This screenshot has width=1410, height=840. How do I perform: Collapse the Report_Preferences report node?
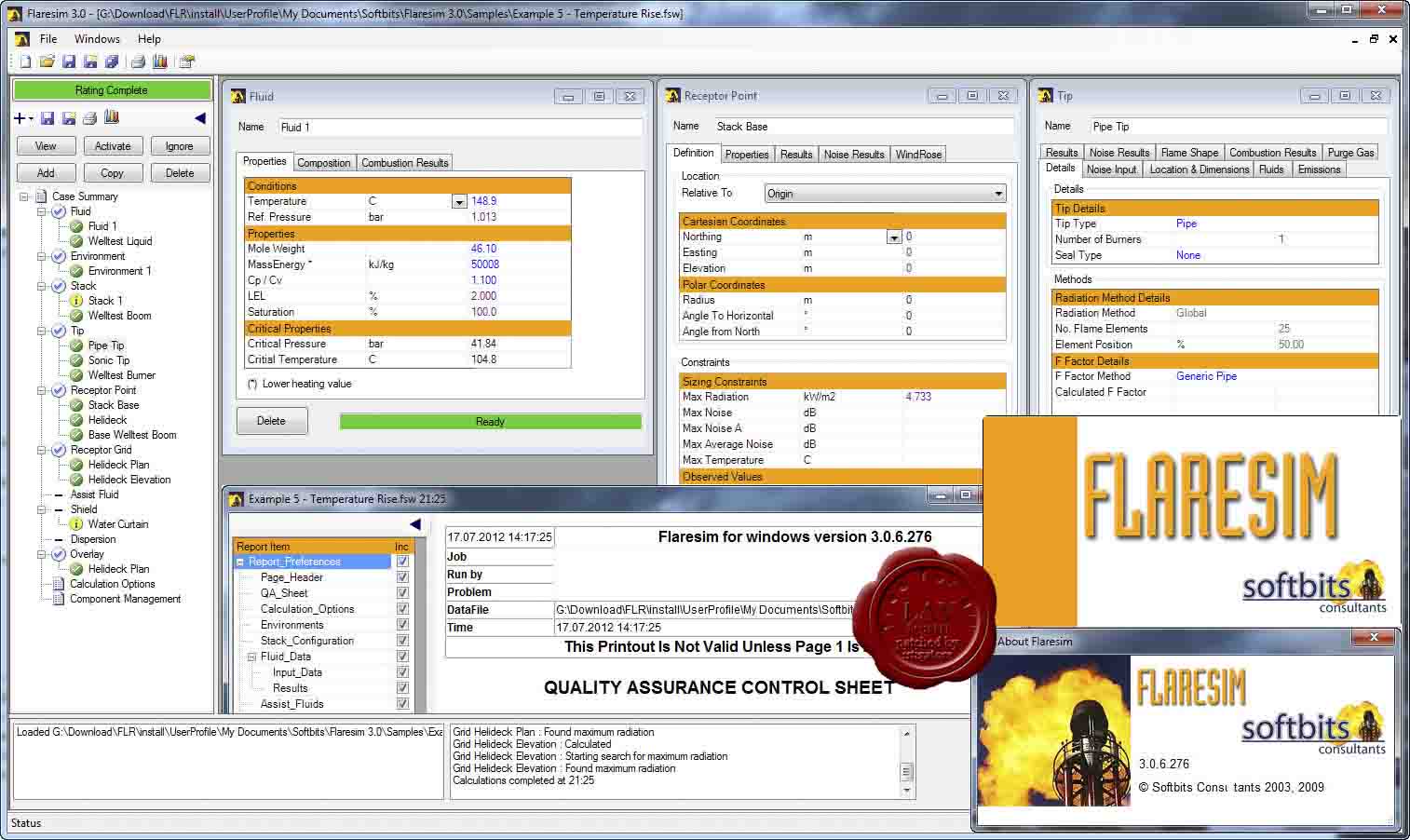(x=240, y=562)
